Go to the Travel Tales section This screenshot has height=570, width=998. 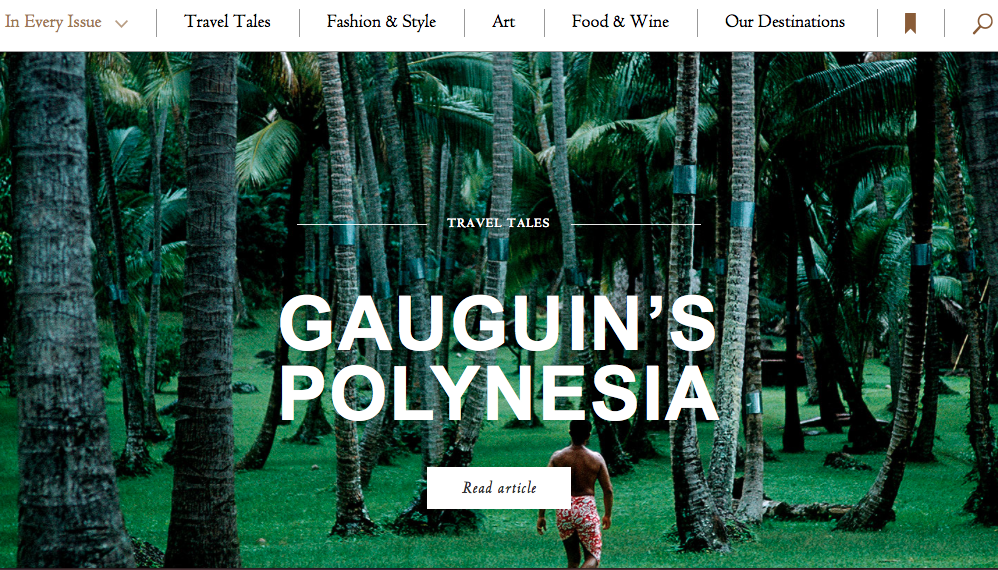227,22
